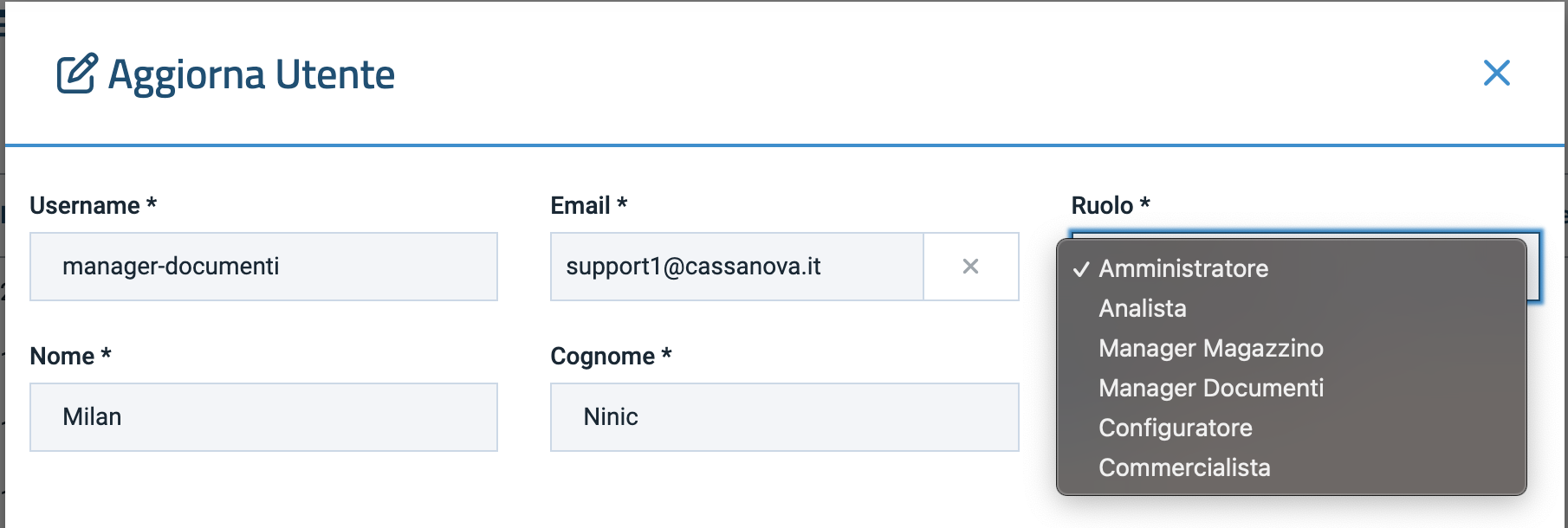Screen dimensions: 1568x528
Task: Focus the Nome field showing Milan
Action: click(263, 417)
